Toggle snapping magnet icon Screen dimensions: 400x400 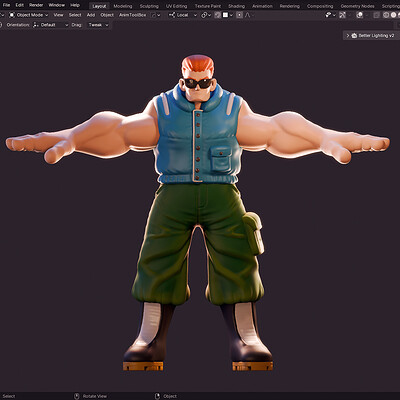pyautogui.click(x=218, y=15)
